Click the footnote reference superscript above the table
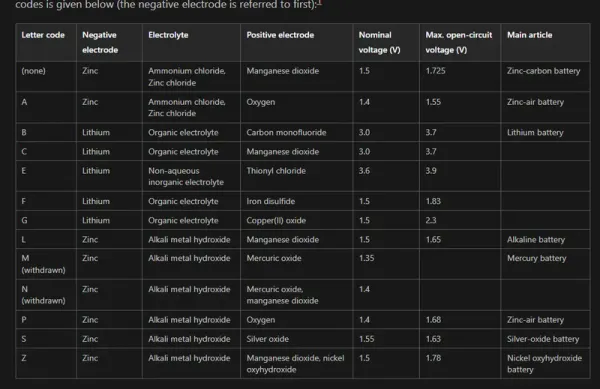 [320, 3]
